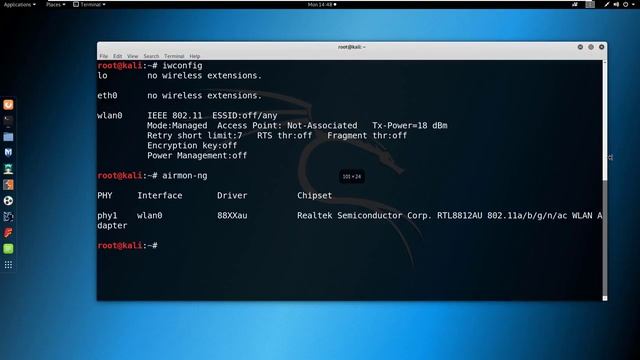
Task: Open the Terminal app menu in top bar
Action: pyautogui.click(x=89, y=4)
